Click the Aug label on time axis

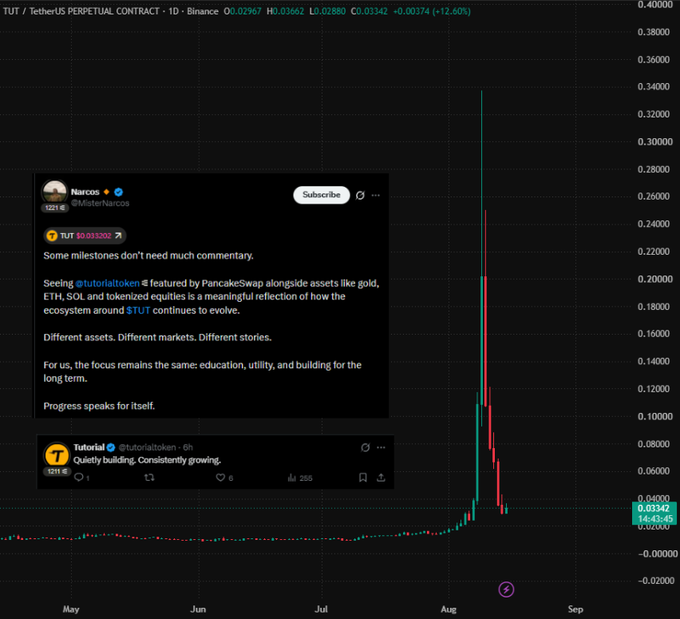pyautogui.click(x=448, y=609)
